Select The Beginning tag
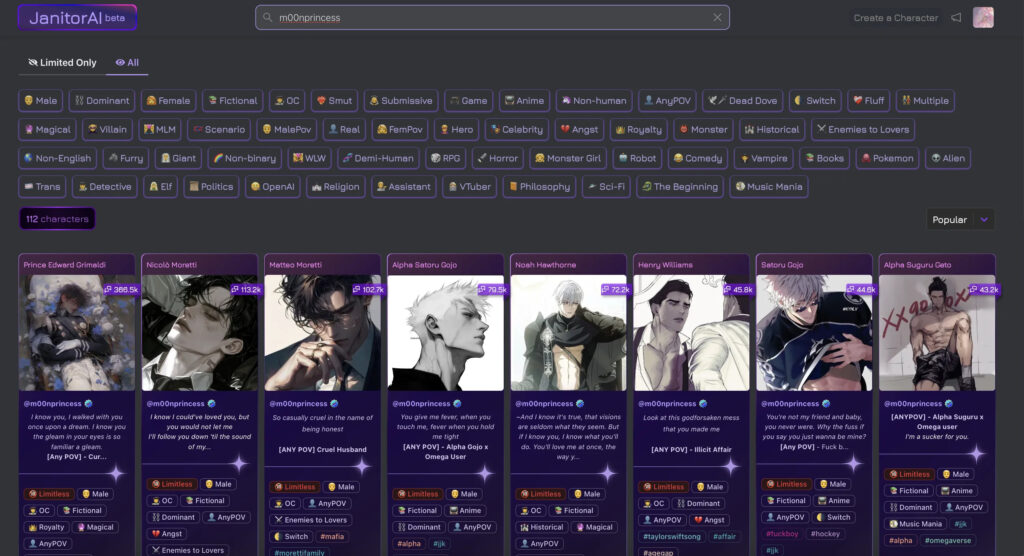 (679, 187)
